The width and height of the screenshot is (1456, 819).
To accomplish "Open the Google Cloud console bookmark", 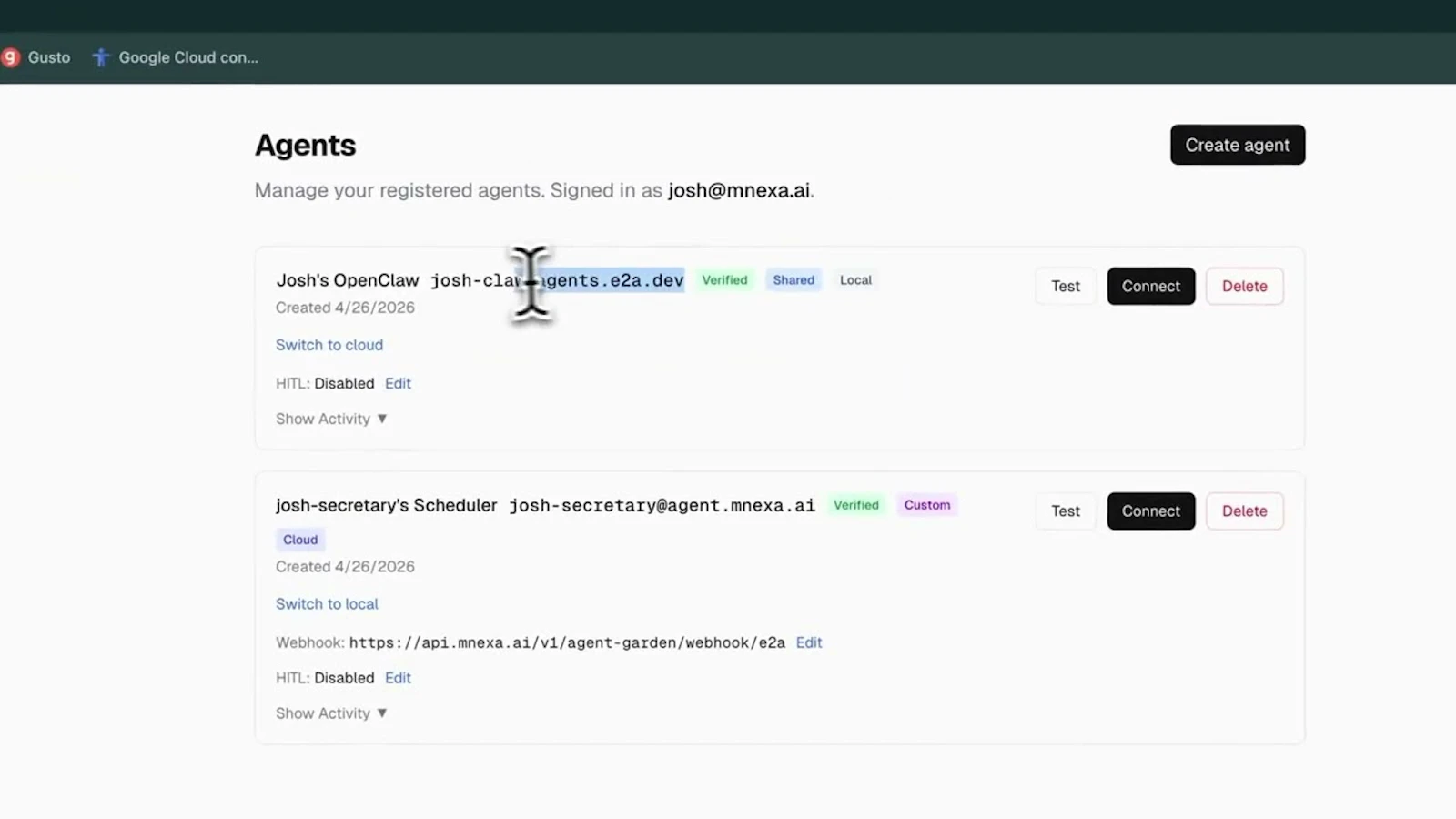I will [176, 57].
